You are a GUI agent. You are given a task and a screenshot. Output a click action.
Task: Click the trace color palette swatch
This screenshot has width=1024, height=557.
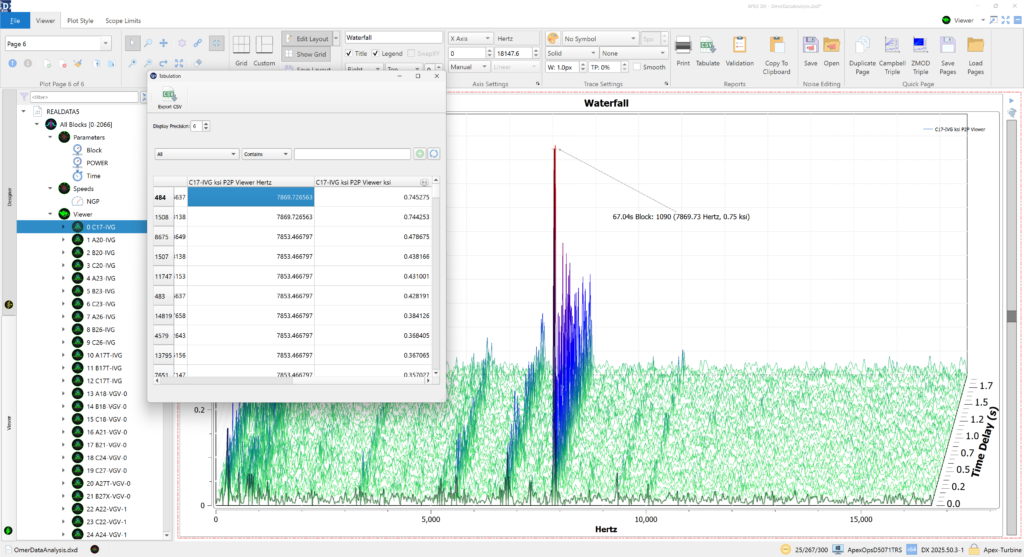tap(553, 38)
